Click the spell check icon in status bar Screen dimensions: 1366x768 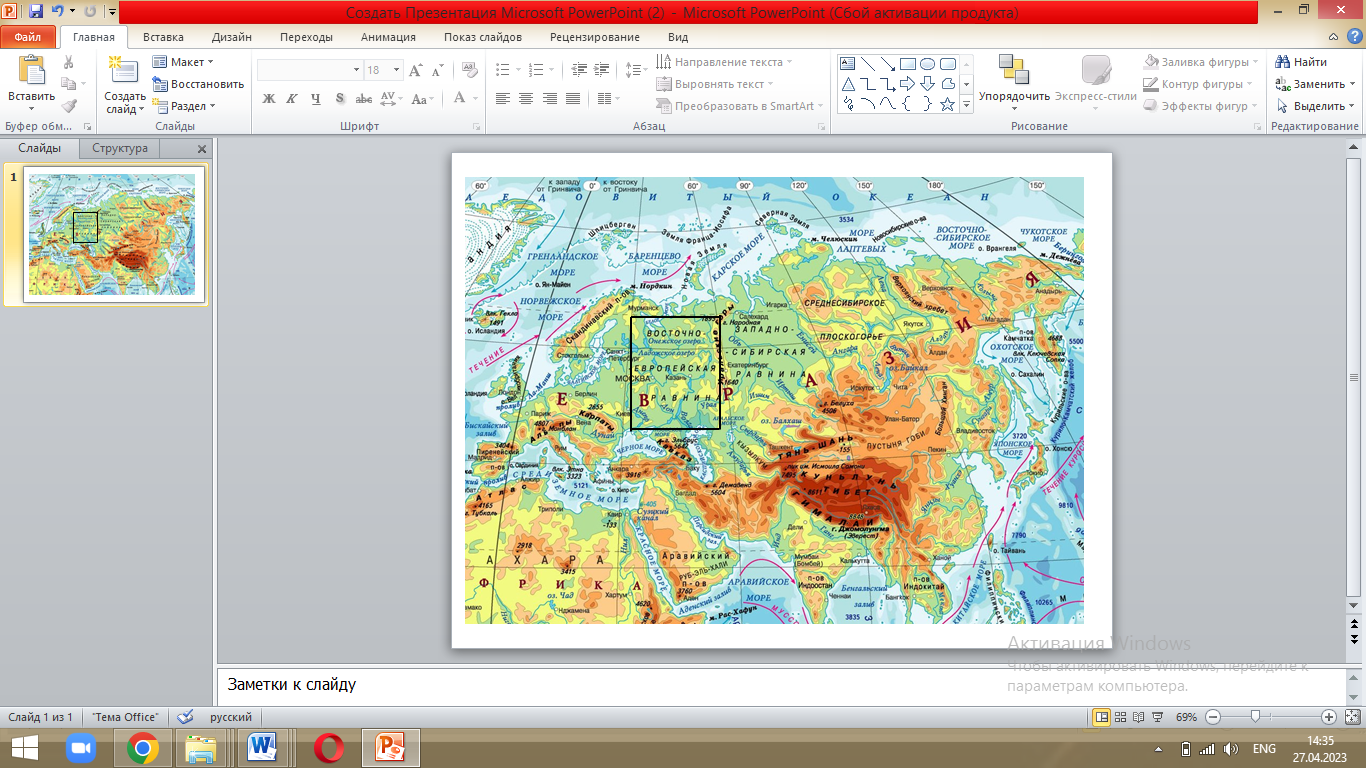pyautogui.click(x=184, y=717)
